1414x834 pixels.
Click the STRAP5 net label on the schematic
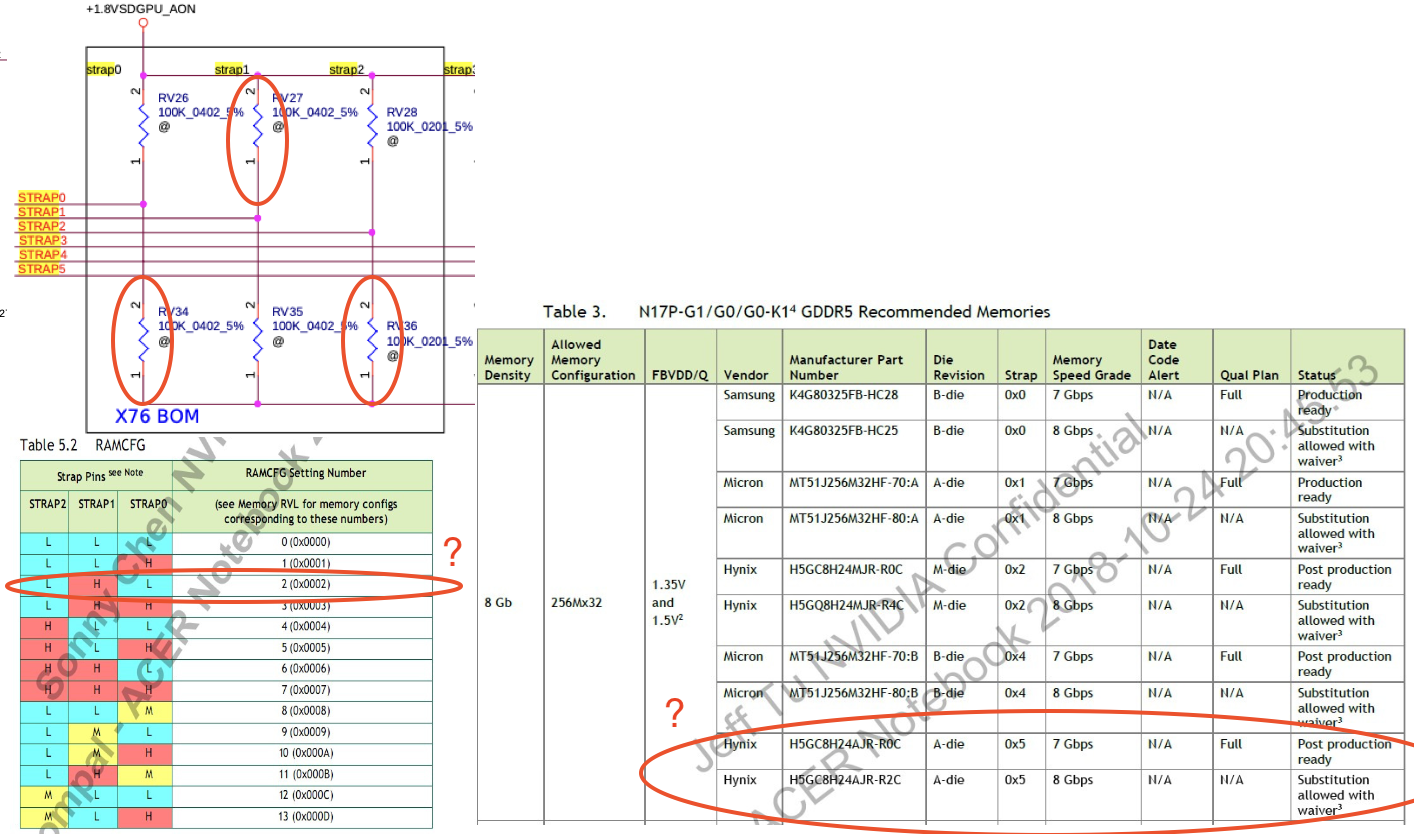41,269
